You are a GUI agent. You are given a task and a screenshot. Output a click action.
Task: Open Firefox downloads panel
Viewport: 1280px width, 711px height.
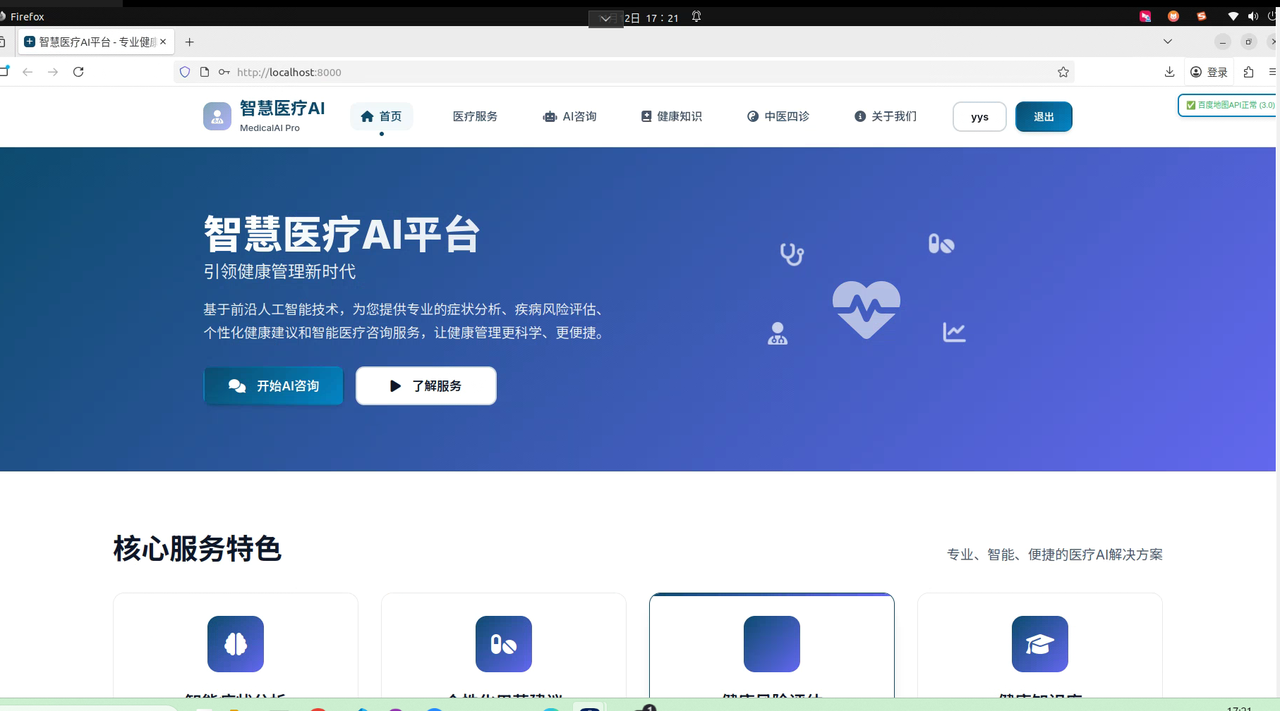[1169, 72]
